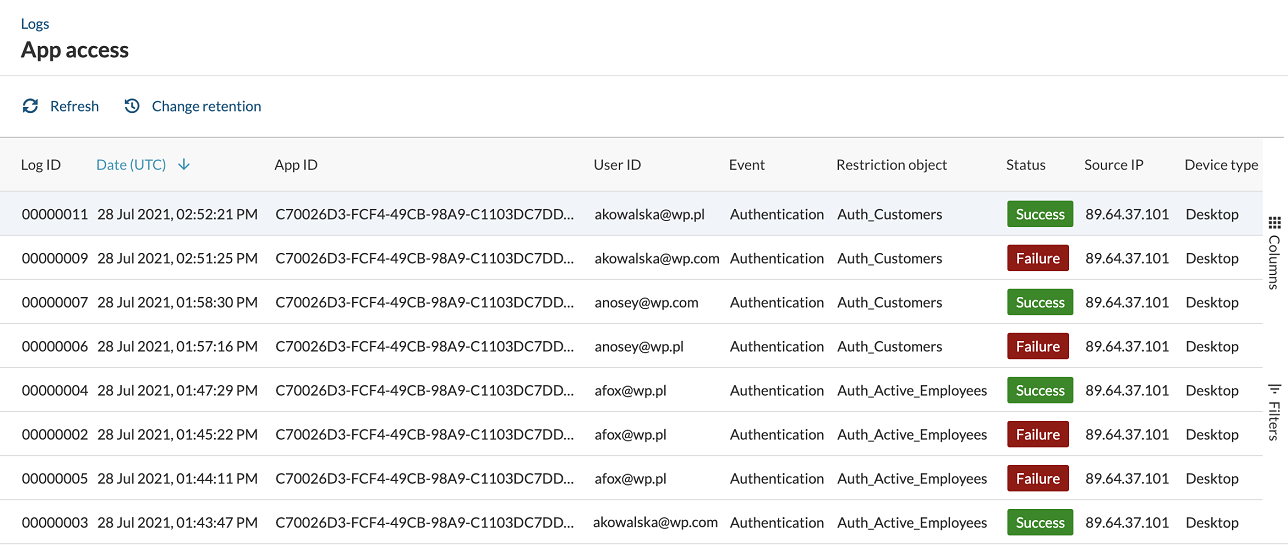Click the Filters panel icon
The image size is (1288, 547).
click(x=1274, y=389)
